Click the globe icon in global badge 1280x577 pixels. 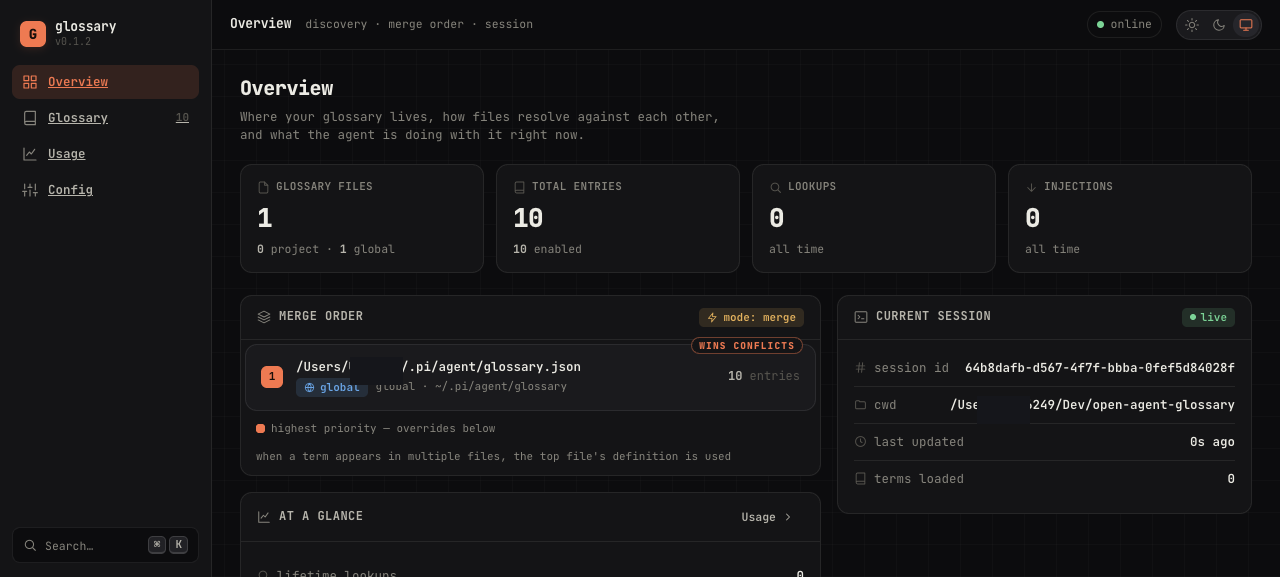(x=309, y=388)
